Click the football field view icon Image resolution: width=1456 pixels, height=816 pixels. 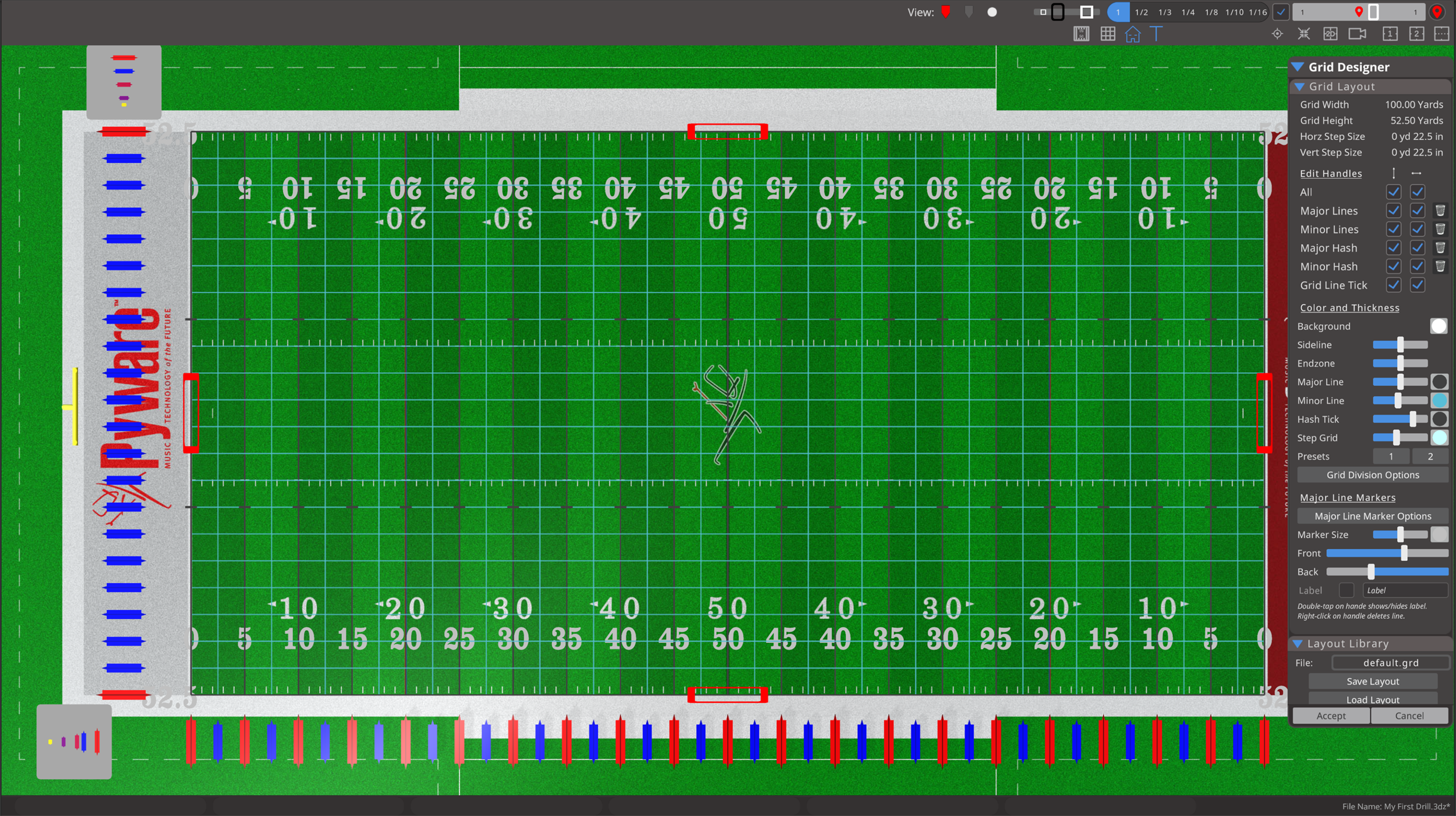(x=1081, y=34)
